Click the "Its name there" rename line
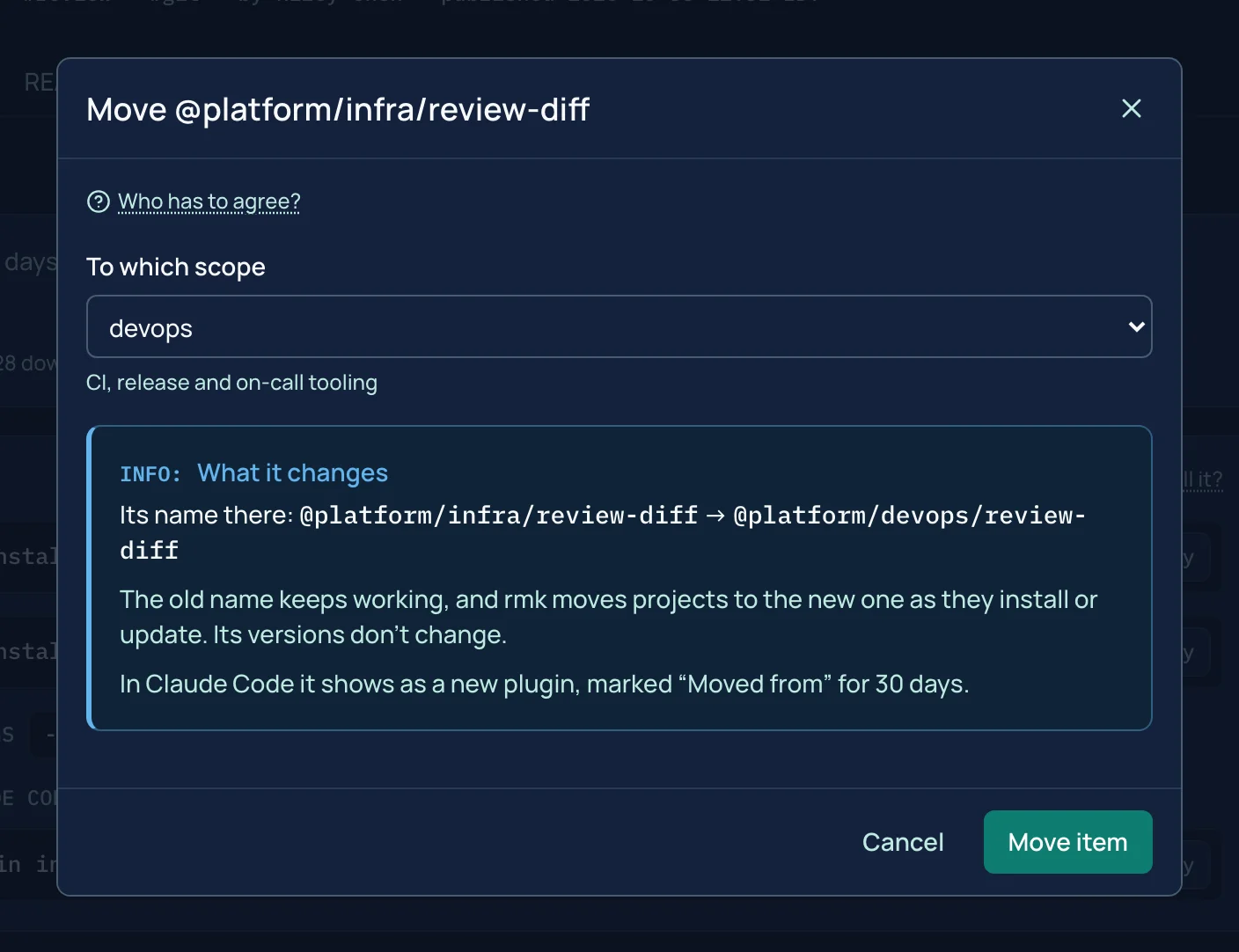This screenshot has height=952, width=1239. coord(603,532)
